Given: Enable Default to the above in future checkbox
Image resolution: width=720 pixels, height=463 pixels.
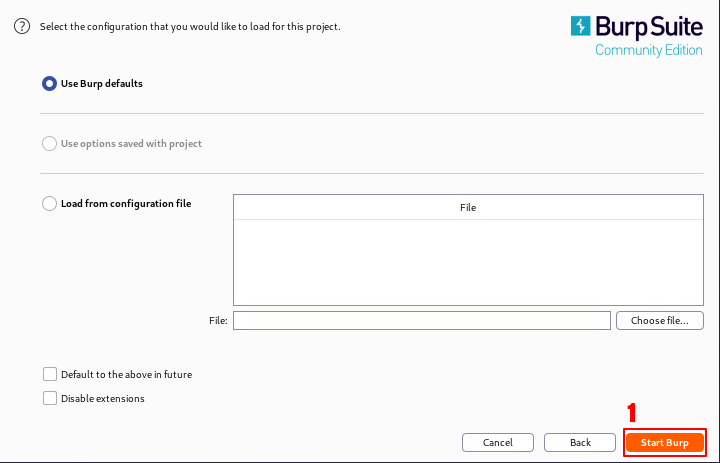Looking at the screenshot, I should click(x=50, y=374).
